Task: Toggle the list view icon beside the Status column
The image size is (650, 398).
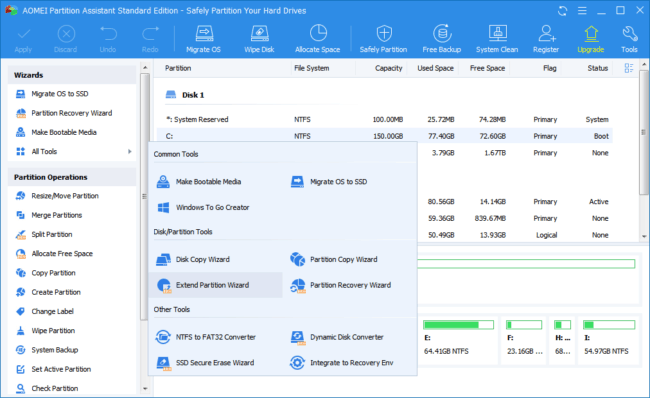Action: point(629,68)
